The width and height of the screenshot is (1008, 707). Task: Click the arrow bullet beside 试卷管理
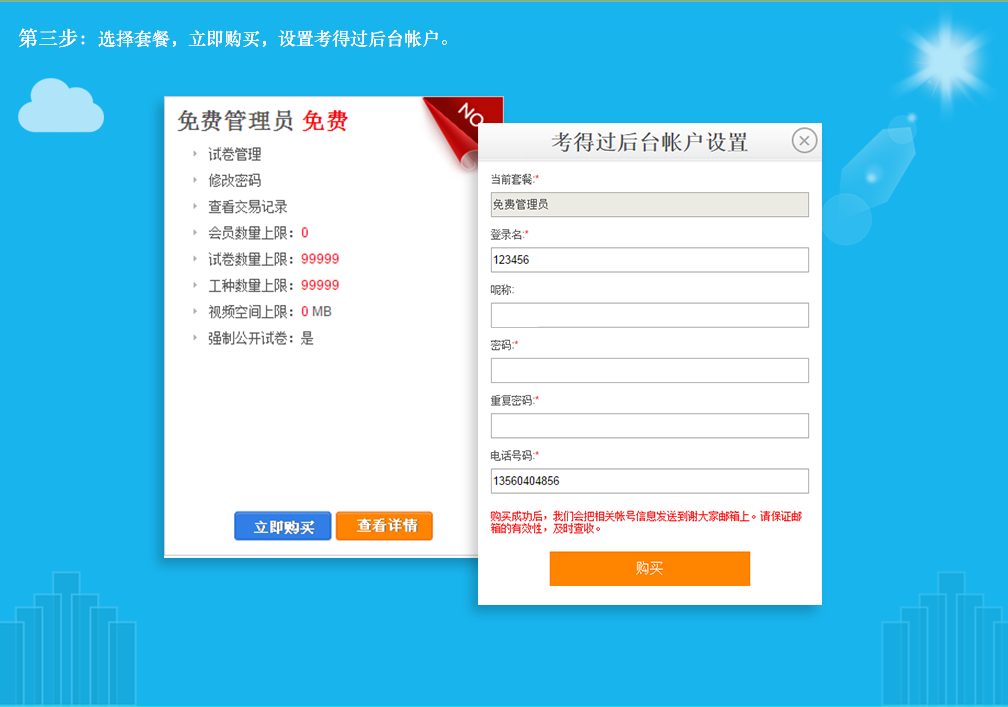195,154
